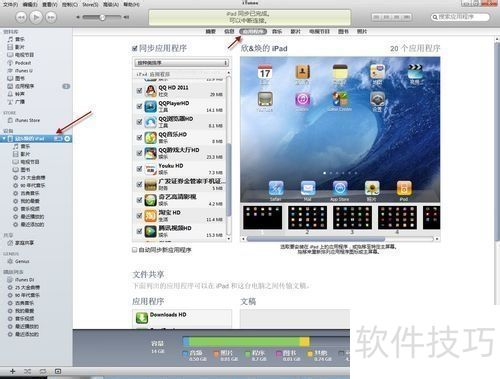Open iTunes Store in the sidebar
Screen dimensions: 500x379
(x=27, y=120)
